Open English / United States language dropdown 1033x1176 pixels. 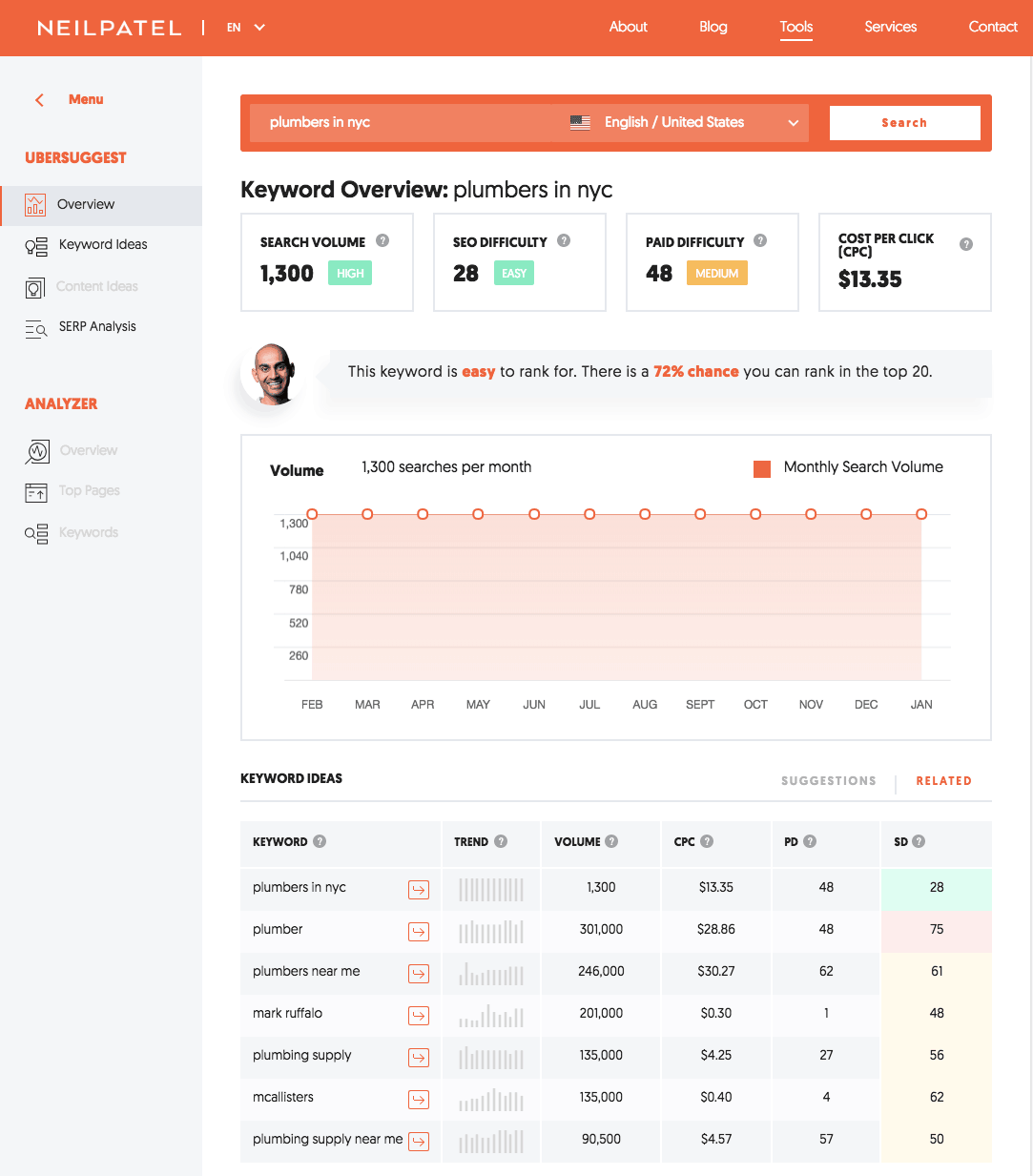tap(684, 122)
